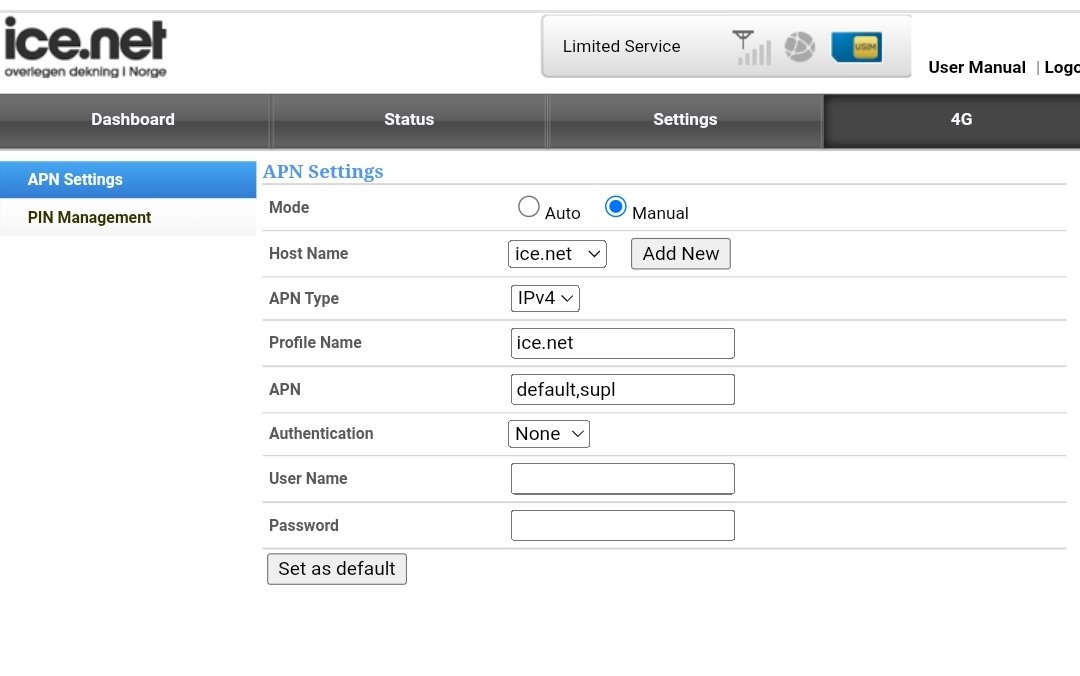The image size is (1080, 676).
Task: Open APN Settings in sidebar
Action: pos(128,180)
